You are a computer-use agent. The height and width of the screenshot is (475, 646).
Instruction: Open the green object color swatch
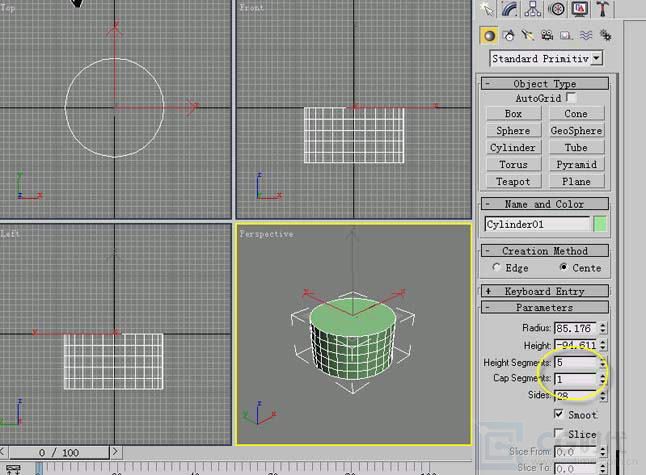[600, 224]
